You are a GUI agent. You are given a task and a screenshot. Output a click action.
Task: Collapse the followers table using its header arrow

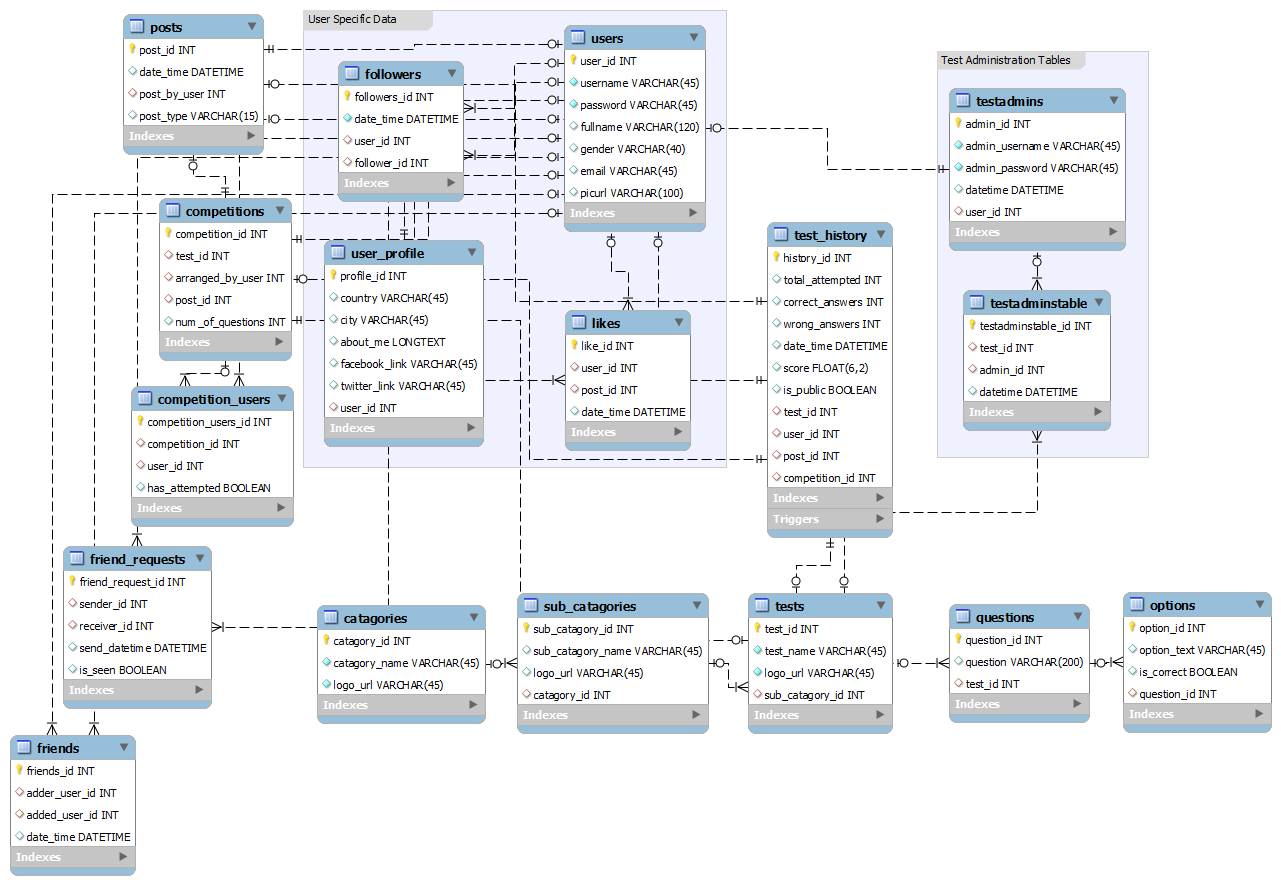pyautogui.click(x=450, y=74)
